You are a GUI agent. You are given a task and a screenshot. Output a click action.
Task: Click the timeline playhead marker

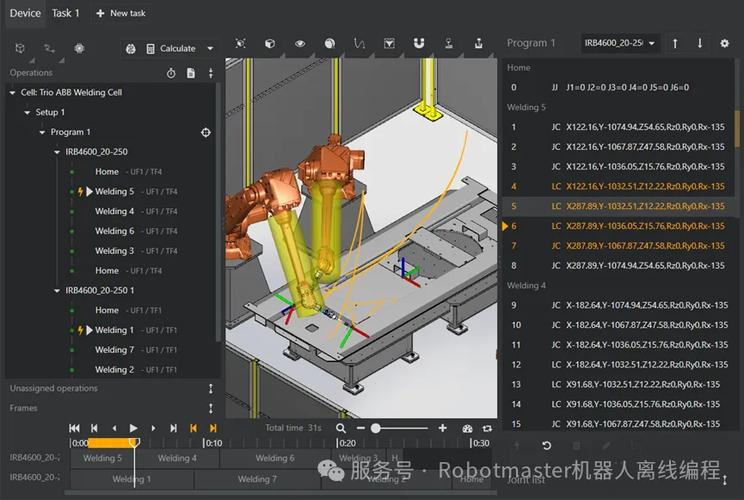135,442
